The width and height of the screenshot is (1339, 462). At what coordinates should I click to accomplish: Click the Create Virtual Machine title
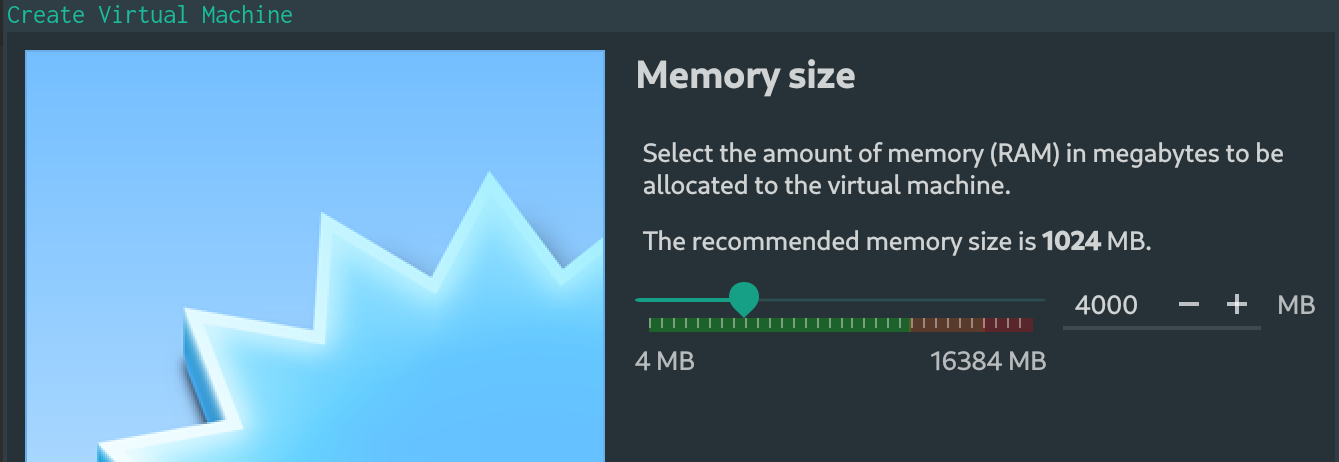(x=150, y=15)
